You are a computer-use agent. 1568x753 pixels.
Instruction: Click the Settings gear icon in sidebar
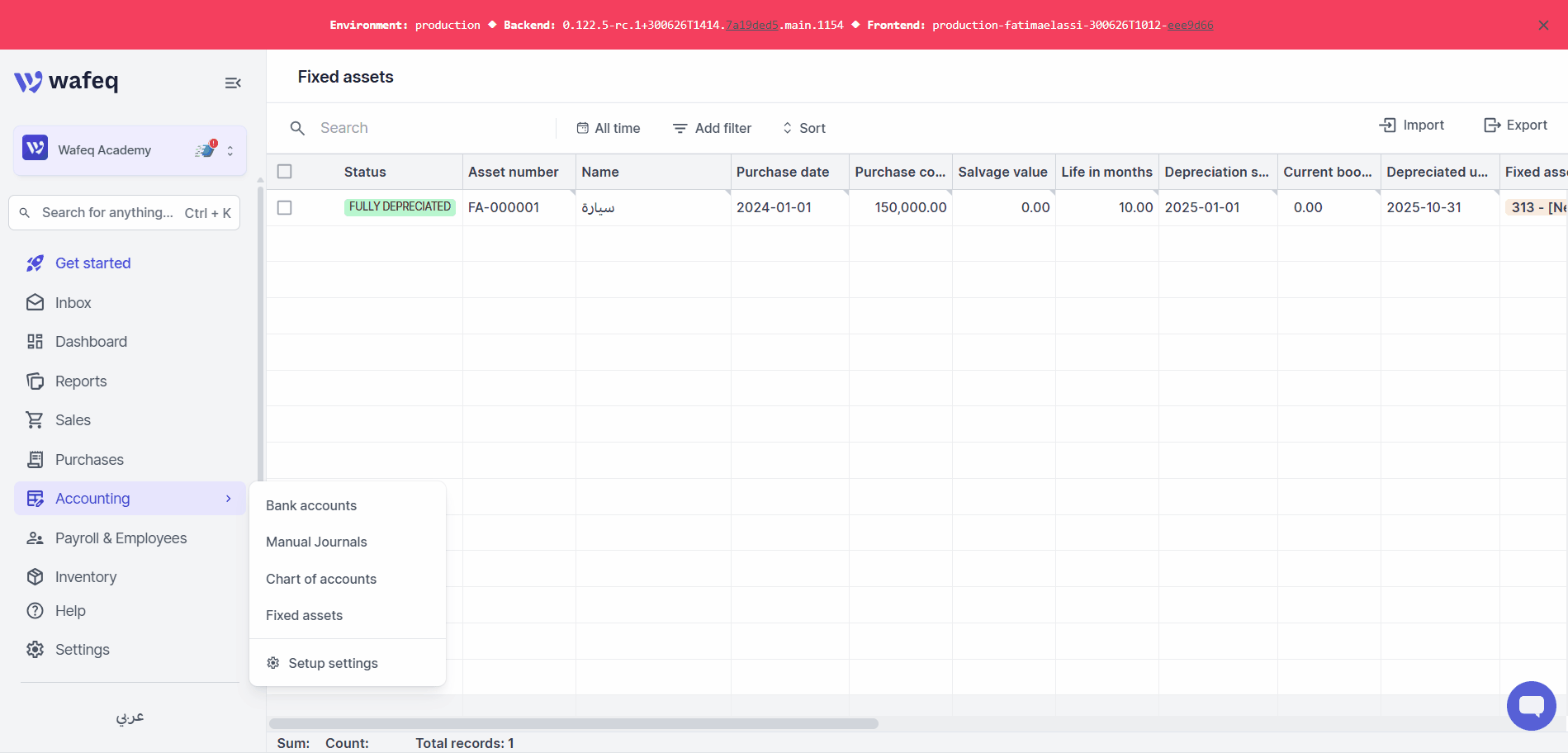click(35, 650)
